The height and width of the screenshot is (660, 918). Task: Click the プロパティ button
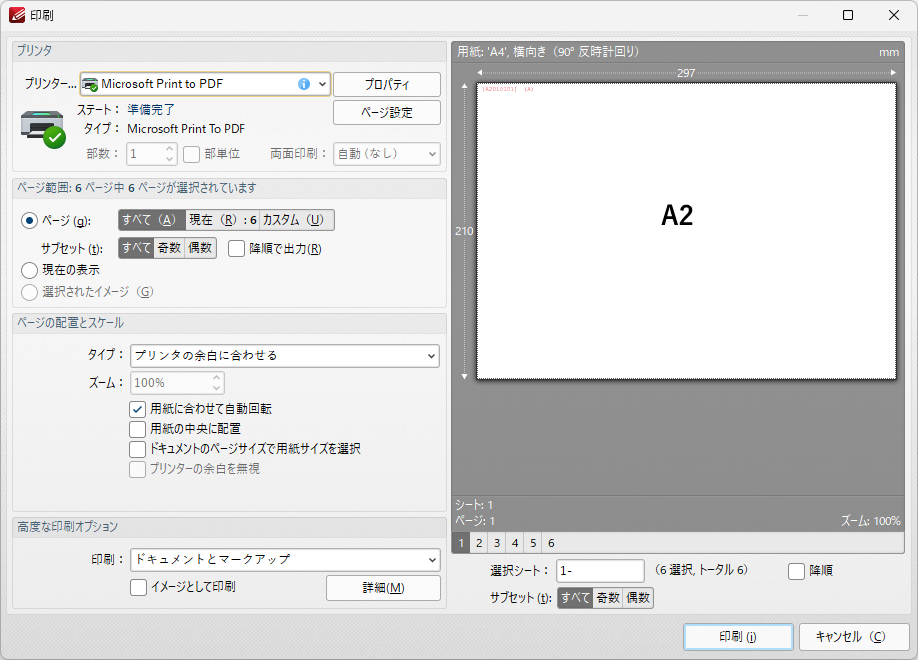coord(386,84)
